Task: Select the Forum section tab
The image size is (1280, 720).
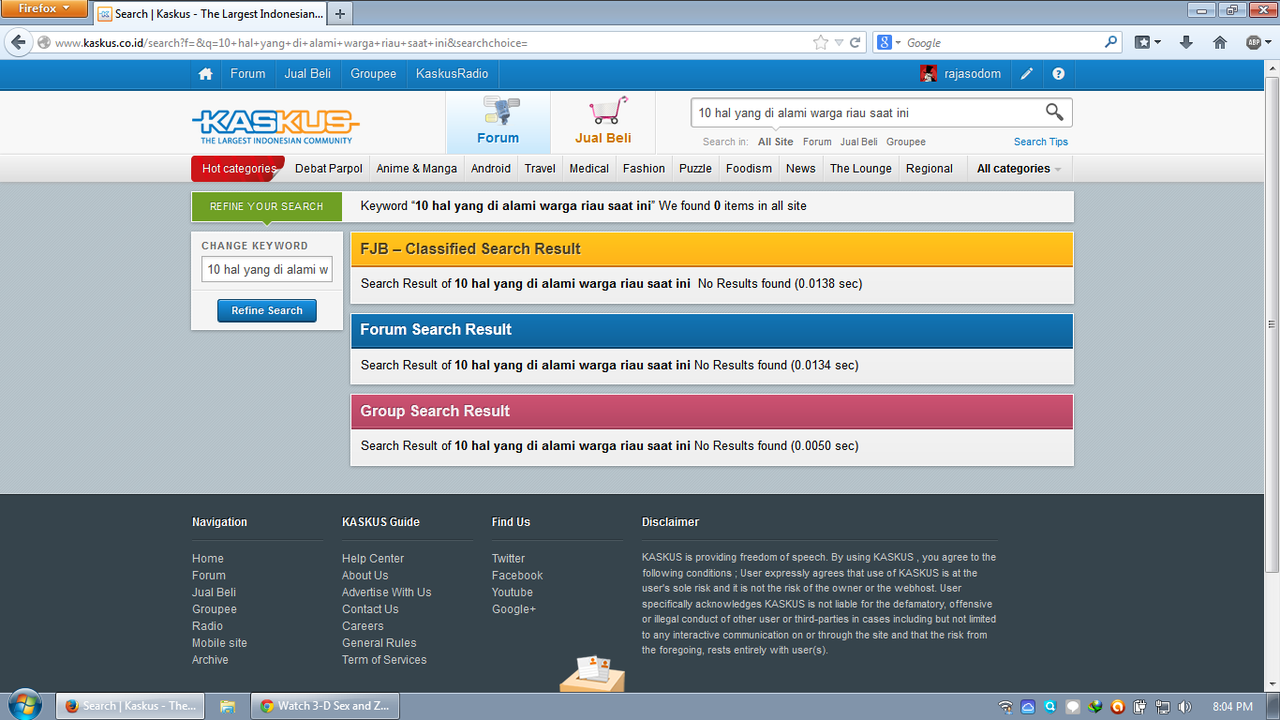Action: pos(498,123)
